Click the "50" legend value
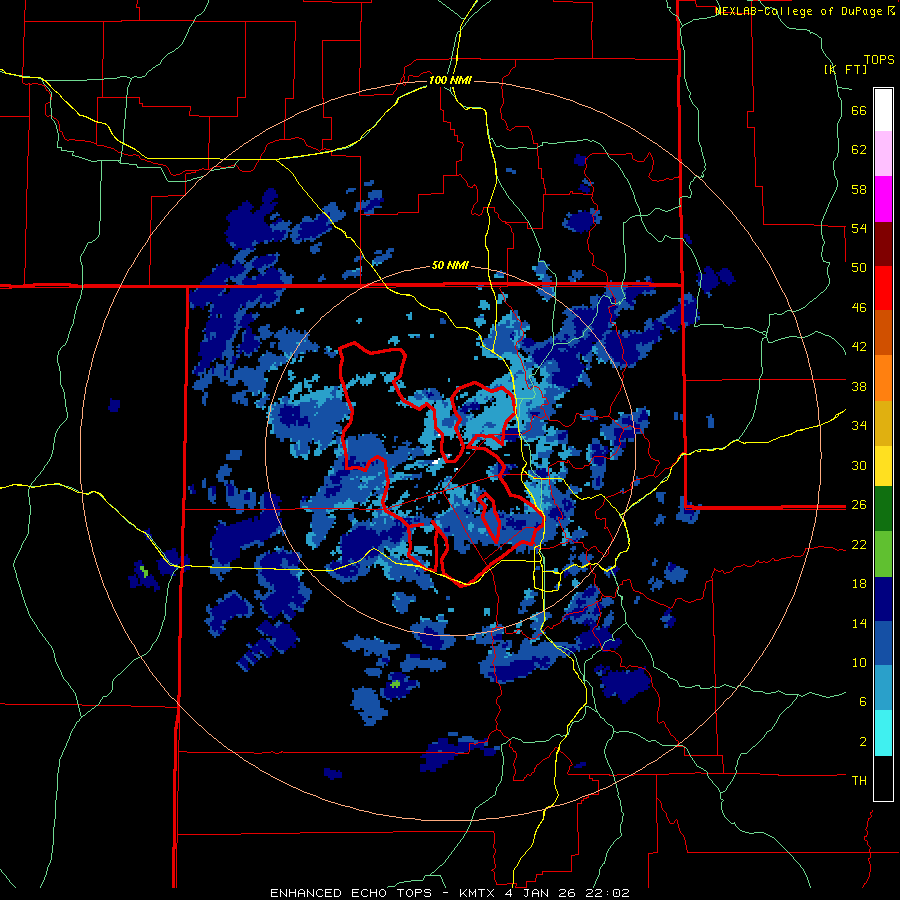The image size is (900, 900). pos(859,267)
